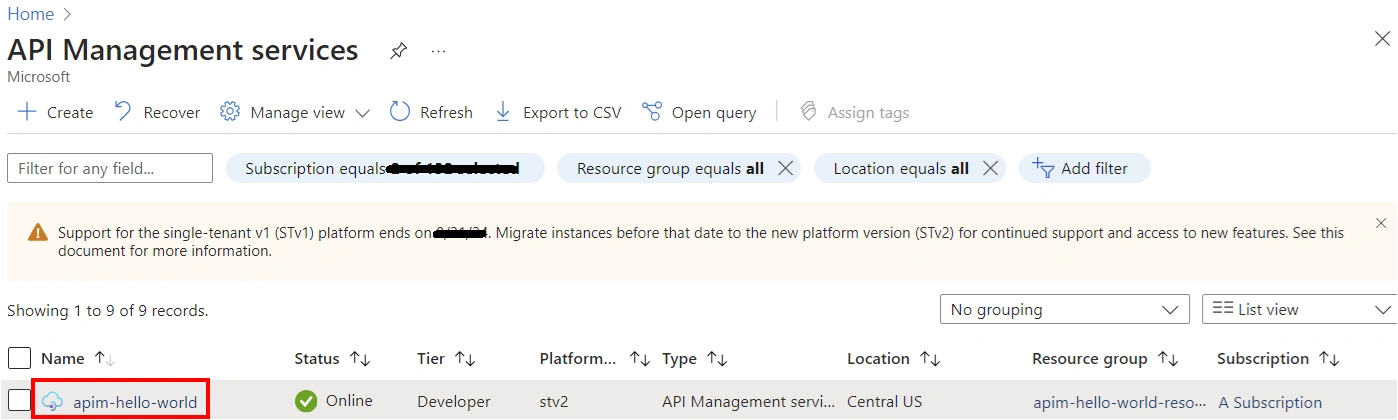The height and width of the screenshot is (420, 1398).
Task: Open the Manage view dropdown
Action: tap(295, 112)
